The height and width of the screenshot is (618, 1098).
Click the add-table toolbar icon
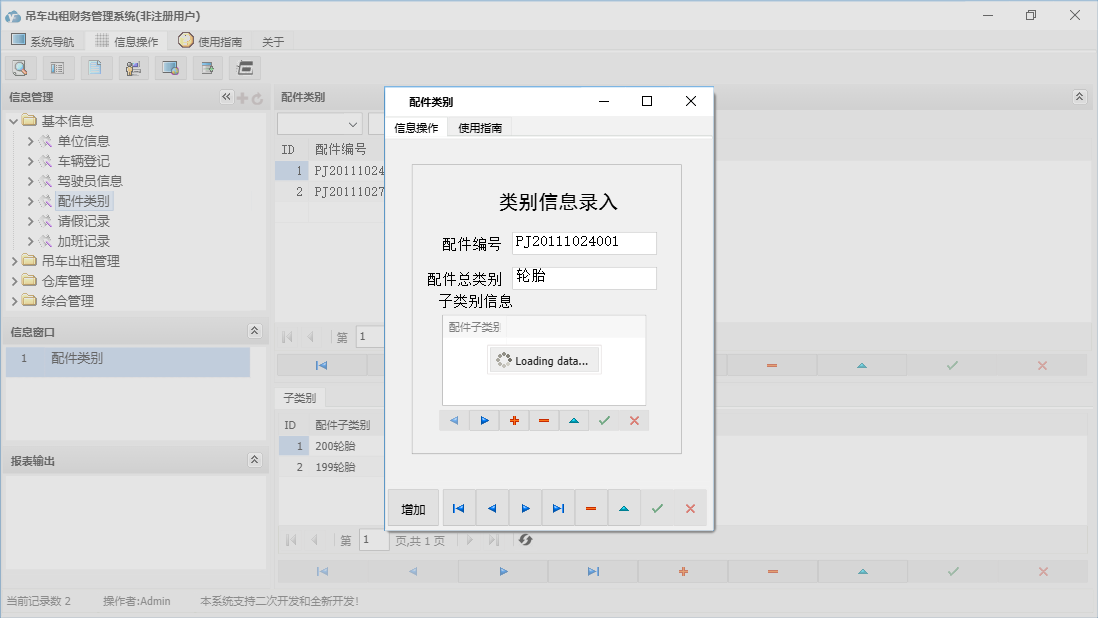coord(207,67)
